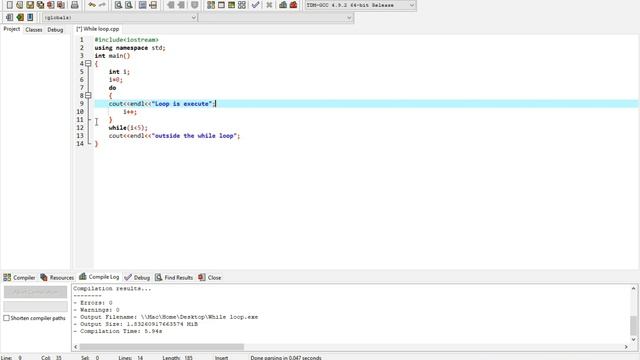Click line 2 'using namespace std;'
Screen dimensions: 640x360
(x=130, y=48)
